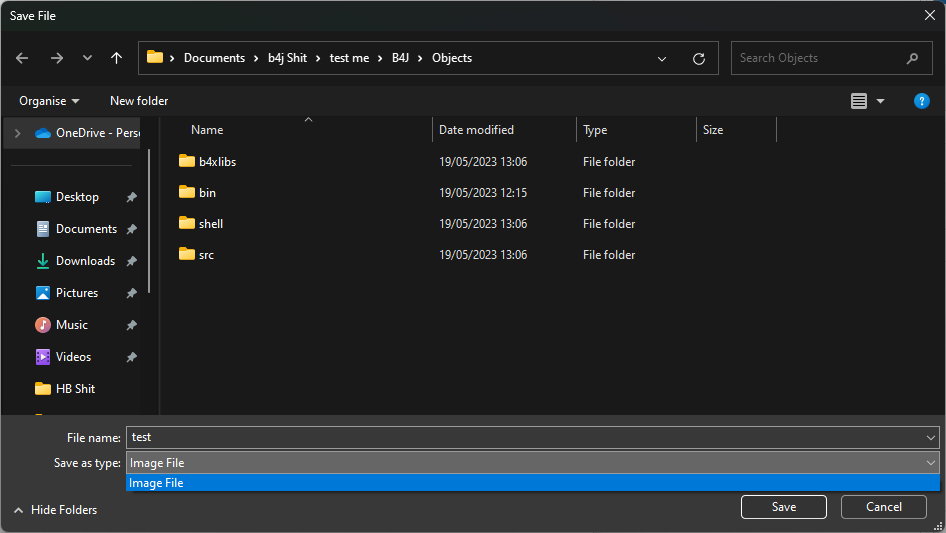
Task: Collapse the pane with Hide Folders
Action: pyautogui.click(x=55, y=510)
